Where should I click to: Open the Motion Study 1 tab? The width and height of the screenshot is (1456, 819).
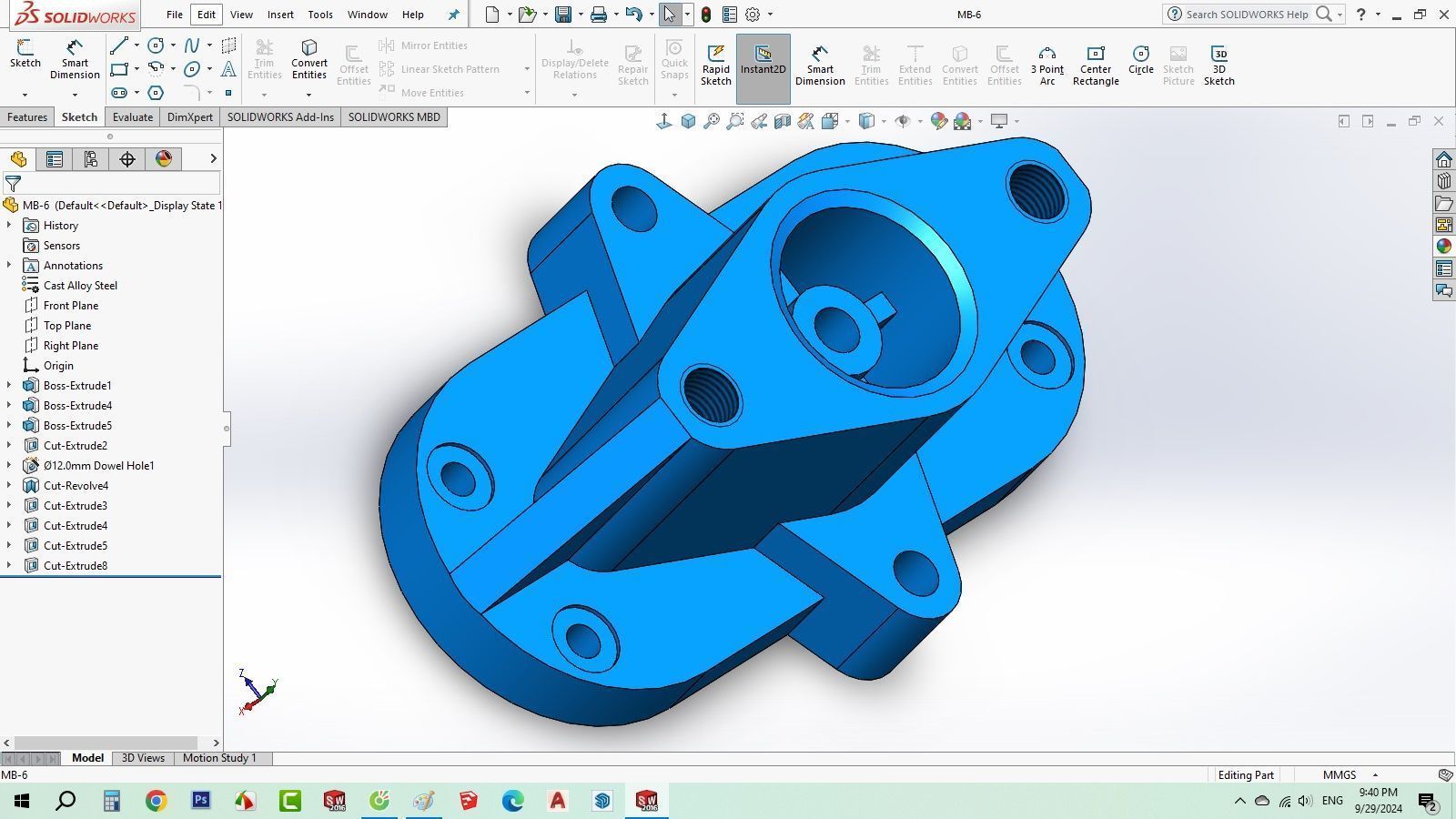coord(219,758)
